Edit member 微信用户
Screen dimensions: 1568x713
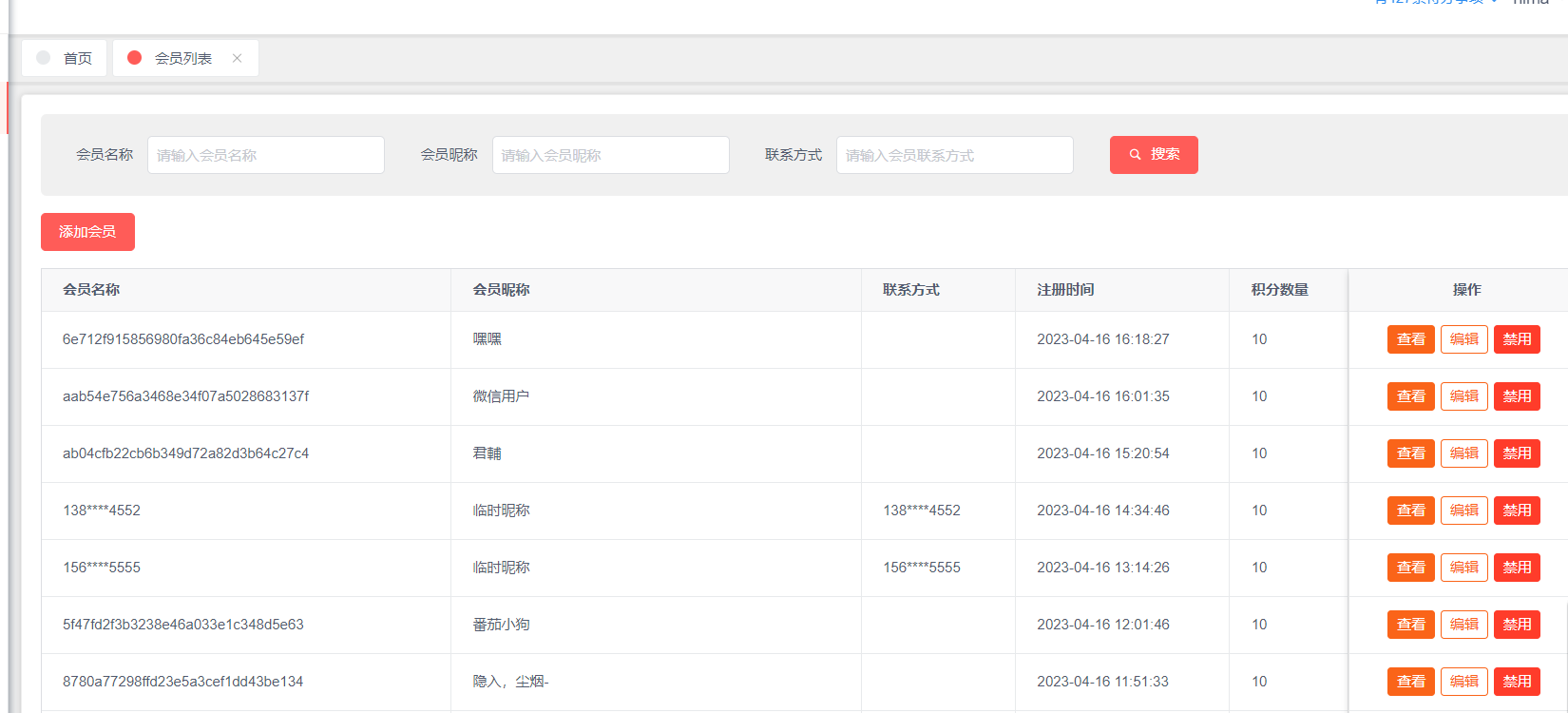pos(1464,396)
